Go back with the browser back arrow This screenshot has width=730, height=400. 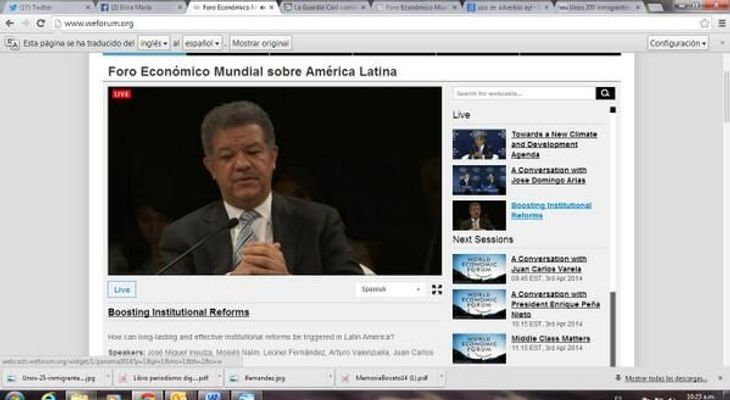[9, 23]
